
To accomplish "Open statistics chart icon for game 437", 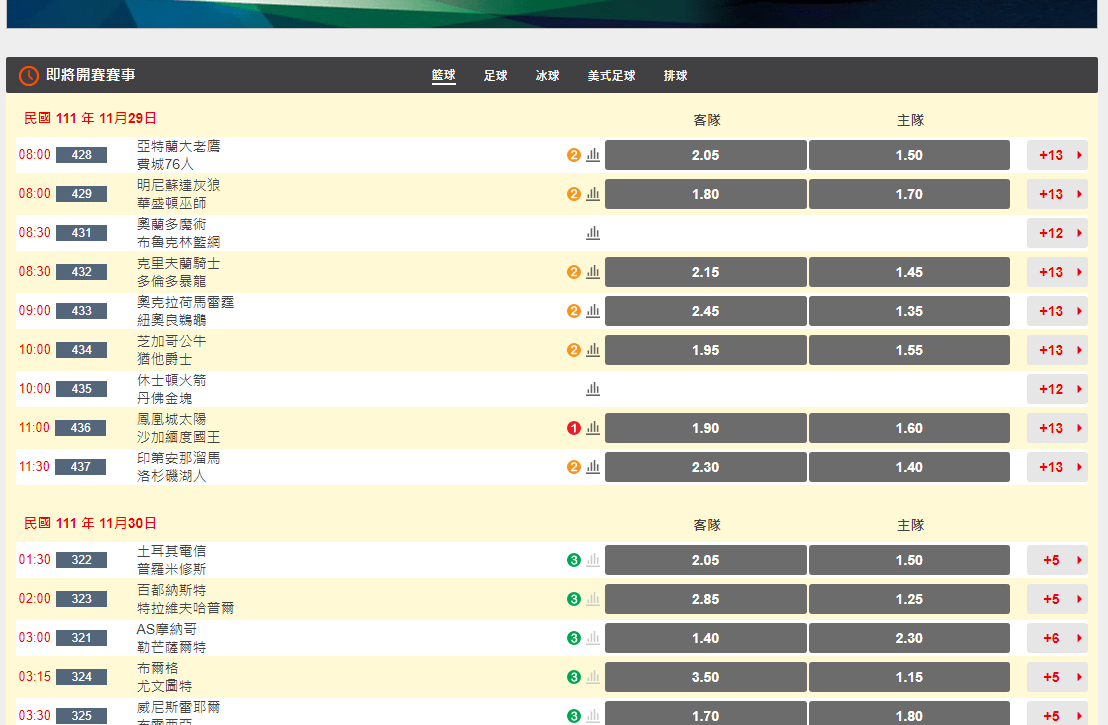I will [x=593, y=466].
